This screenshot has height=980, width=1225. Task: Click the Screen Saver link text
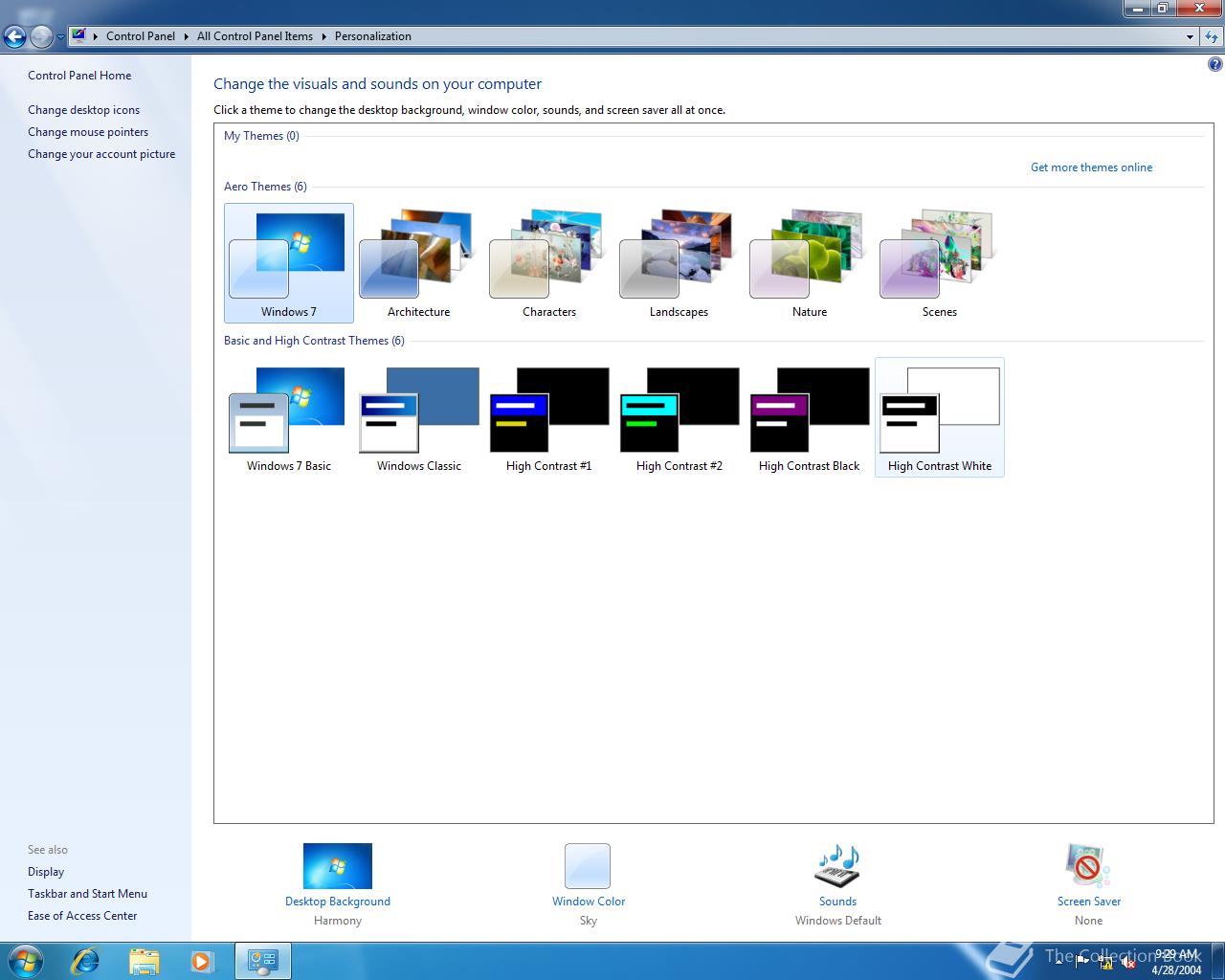tap(1089, 902)
